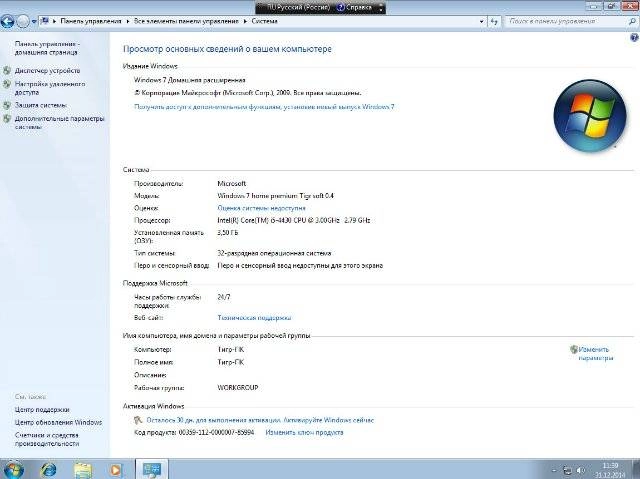Open 'Техническая поддержка' website link
This screenshot has width=640, height=479.
coord(254,317)
